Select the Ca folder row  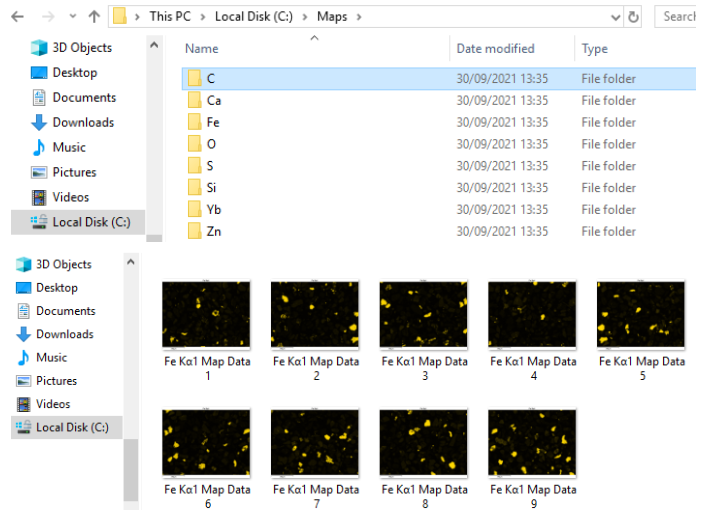(x=214, y=100)
